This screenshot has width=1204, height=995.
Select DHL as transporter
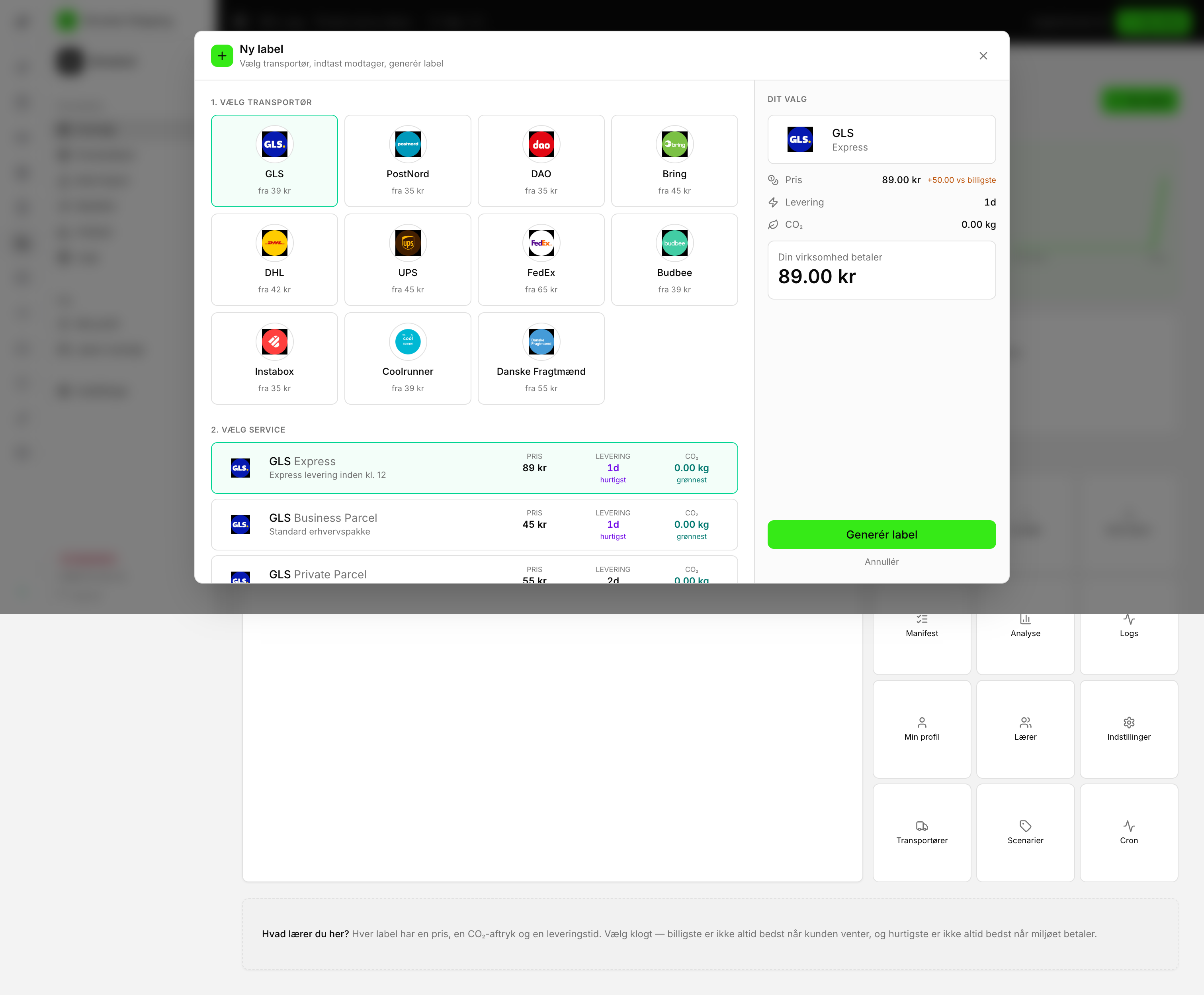point(274,260)
